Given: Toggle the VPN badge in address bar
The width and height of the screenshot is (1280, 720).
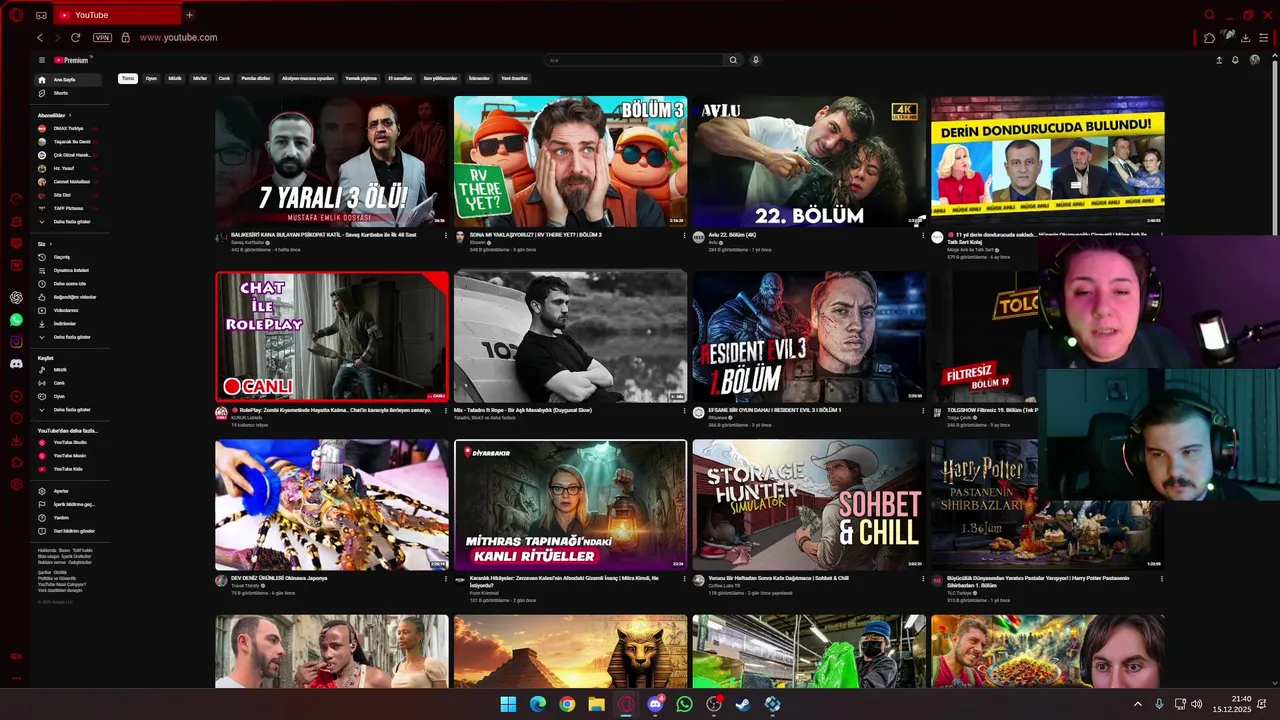Looking at the screenshot, I should (x=102, y=37).
